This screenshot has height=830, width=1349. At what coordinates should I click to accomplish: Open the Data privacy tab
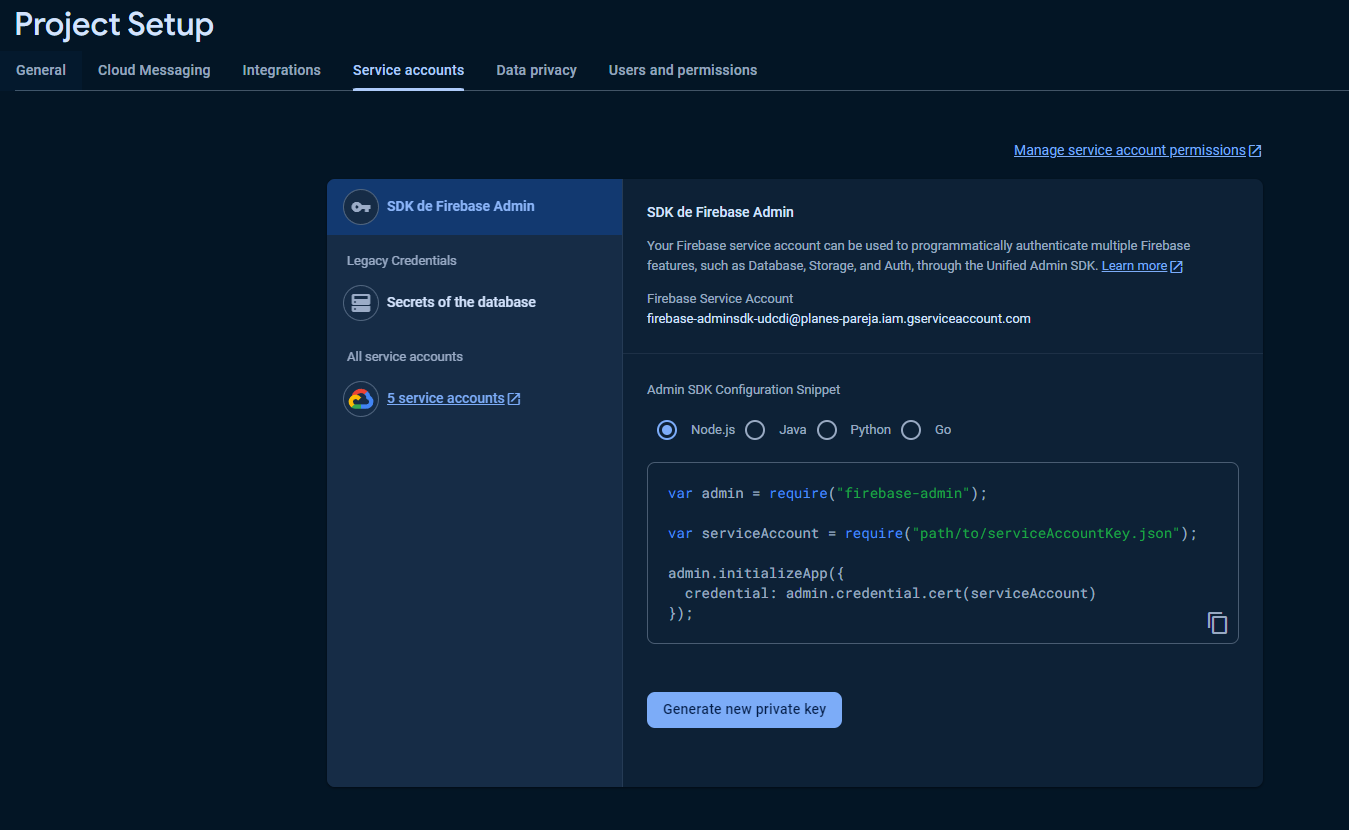pyautogui.click(x=537, y=70)
